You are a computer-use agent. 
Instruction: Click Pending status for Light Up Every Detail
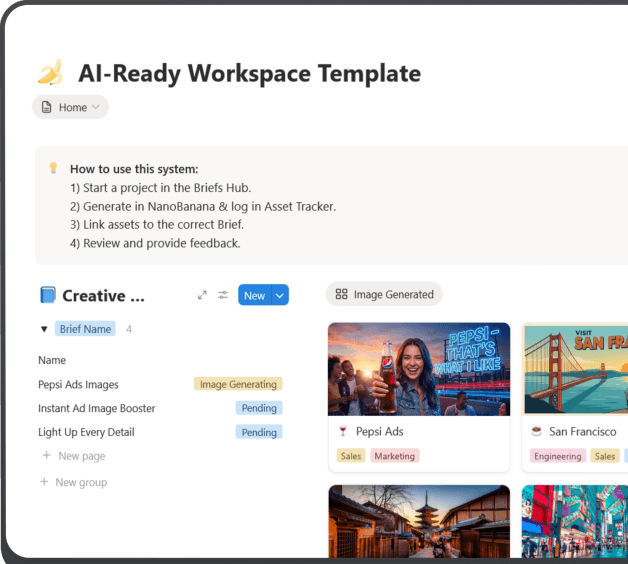click(x=259, y=432)
